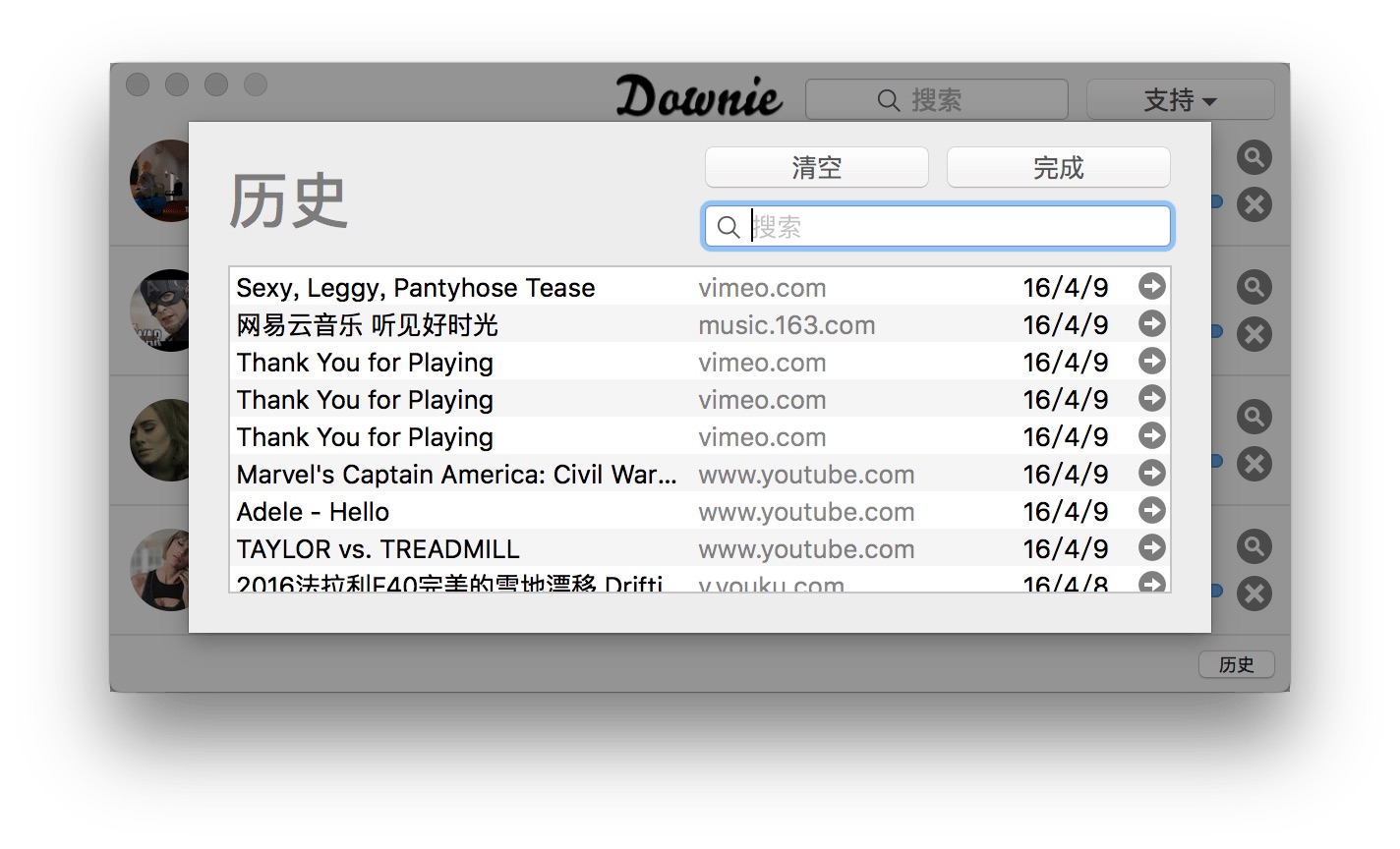Click "vimeo.com" cell in Pantyhose Tease row
This screenshot has height=849, width=1400.
point(762,288)
